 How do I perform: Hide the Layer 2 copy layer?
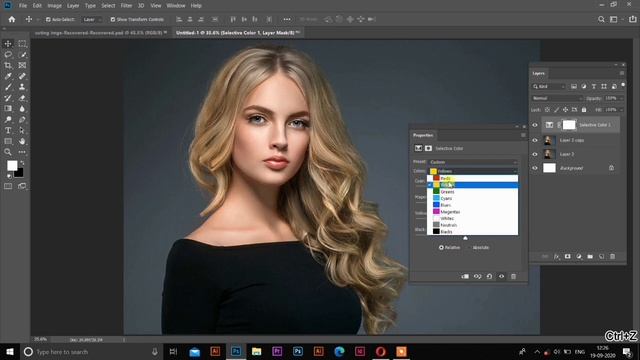pos(535,140)
